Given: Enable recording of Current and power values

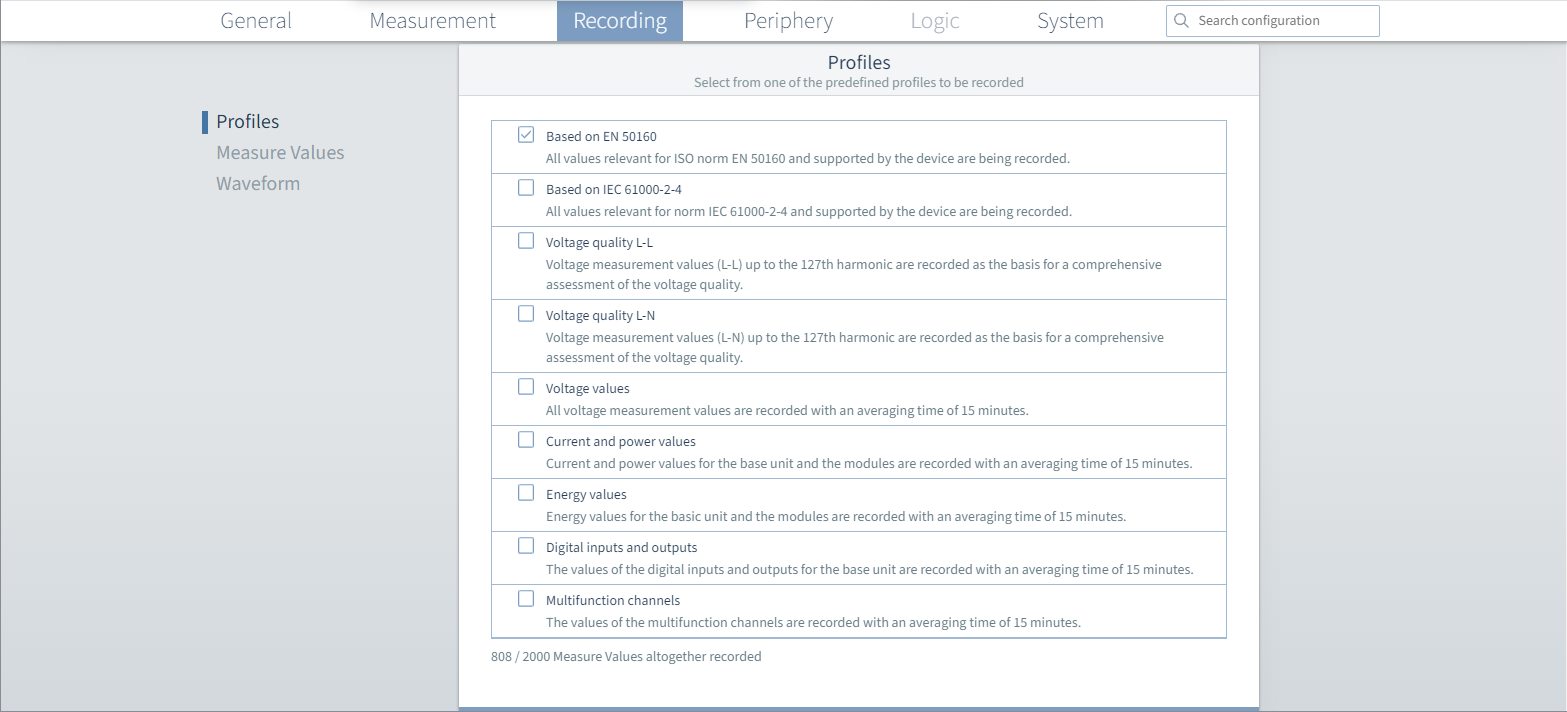Looking at the screenshot, I should [526, 439].
